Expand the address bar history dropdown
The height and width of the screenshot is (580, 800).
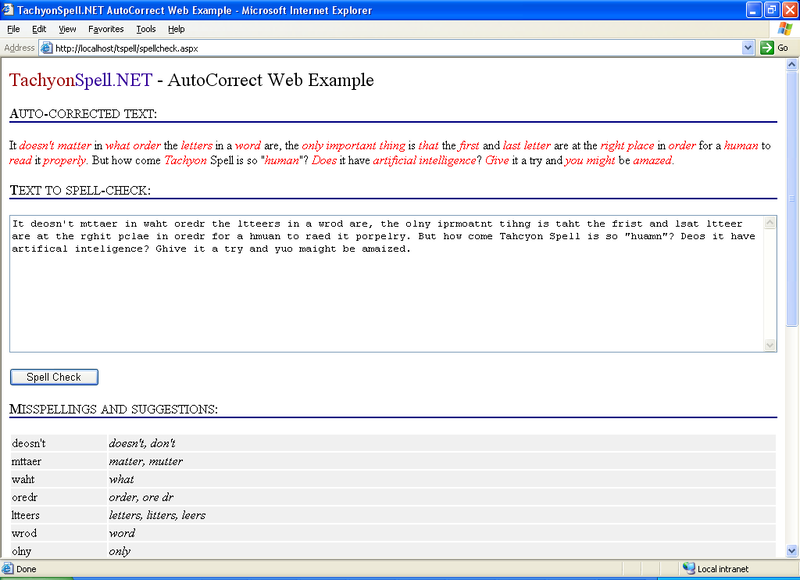tap(747, 48)
